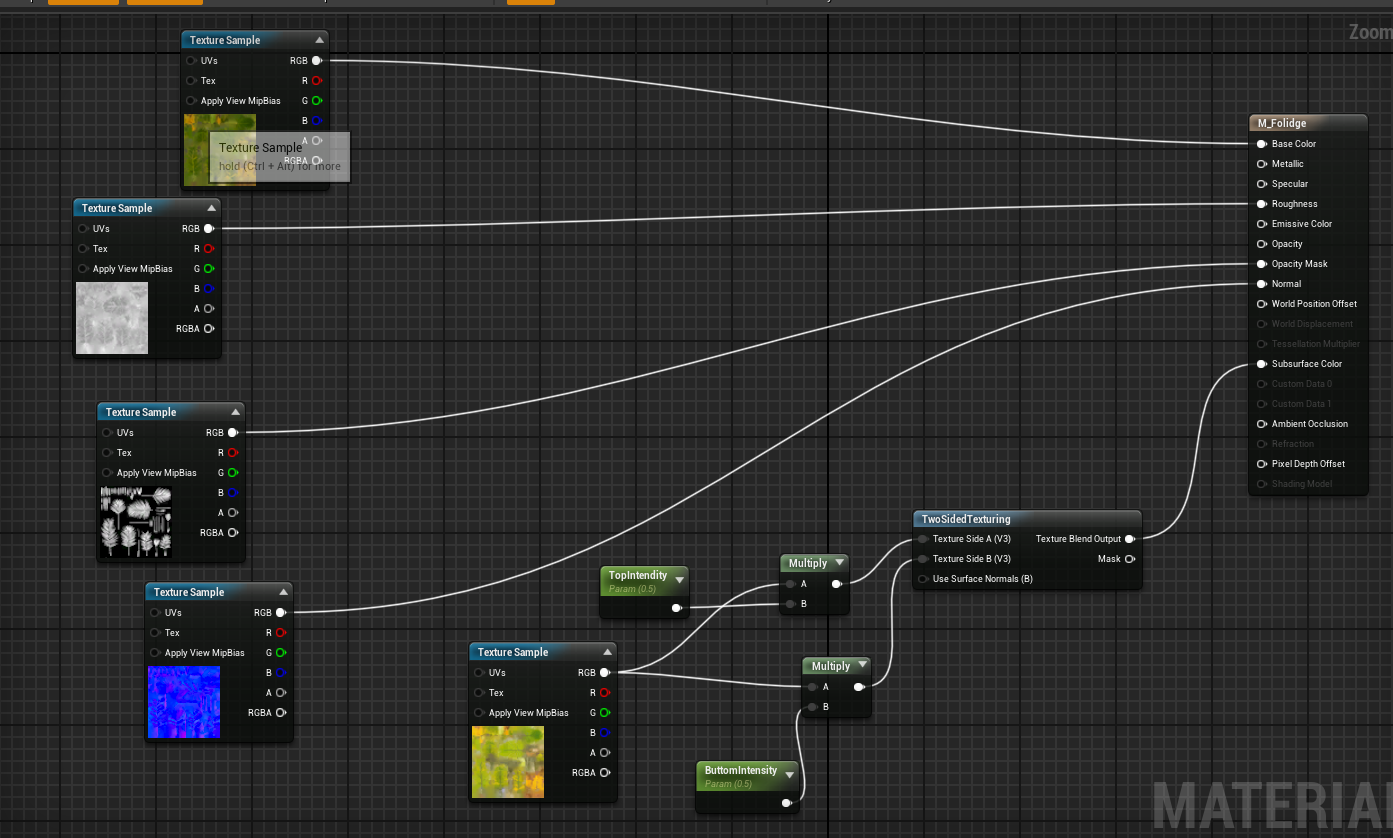1393x838 pixels.
Task: Open the TopIntendity parameter dropdown arrow
Action: pyautogui.click(x=680, y=578)
